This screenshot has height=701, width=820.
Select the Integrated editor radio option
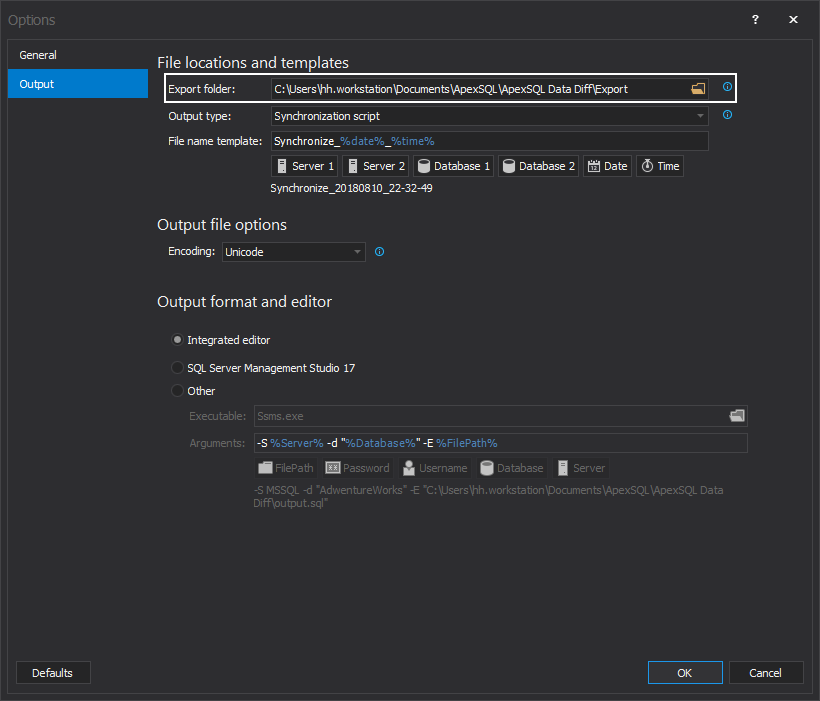tap(178, 340)
